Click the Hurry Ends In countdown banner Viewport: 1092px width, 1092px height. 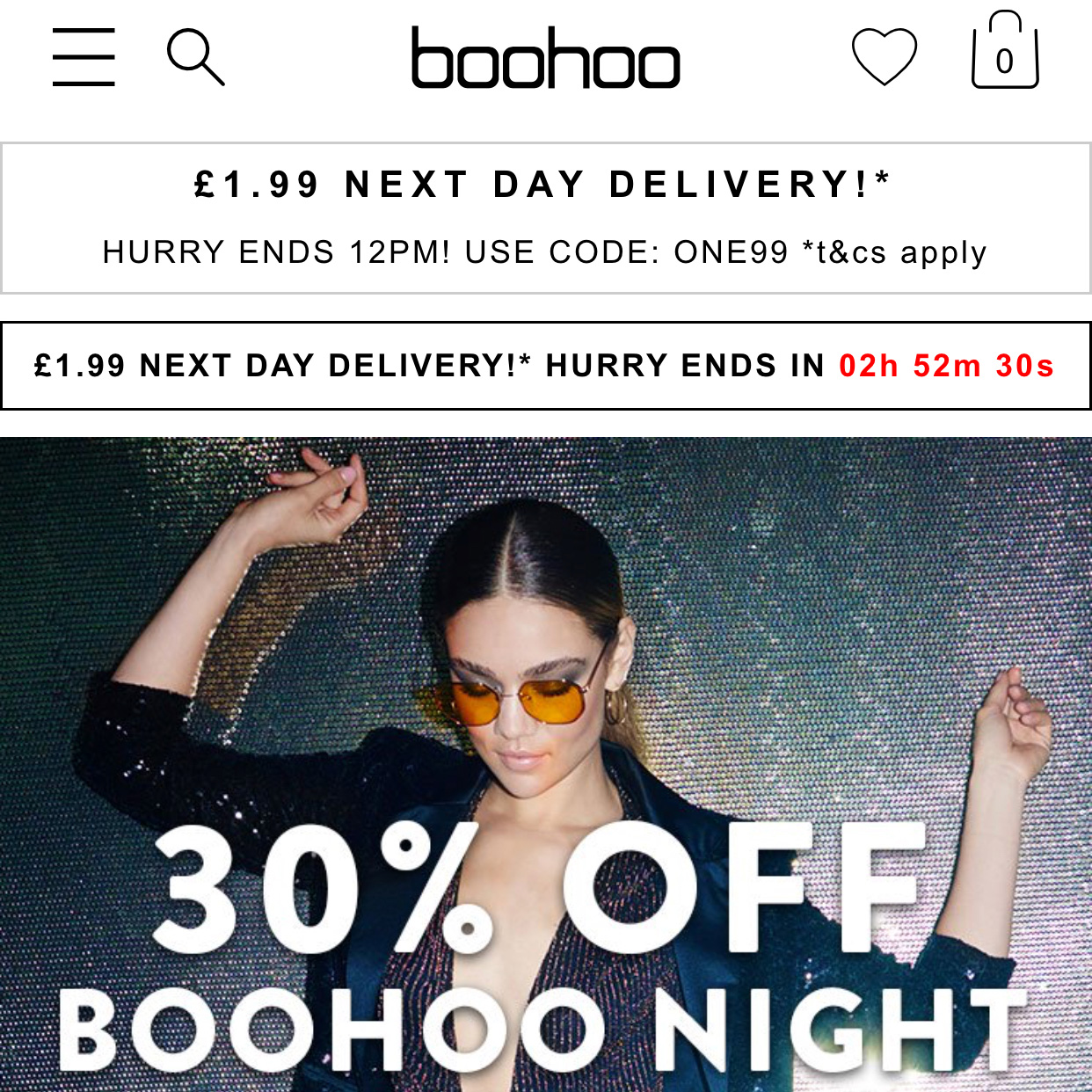click(546, 366)
